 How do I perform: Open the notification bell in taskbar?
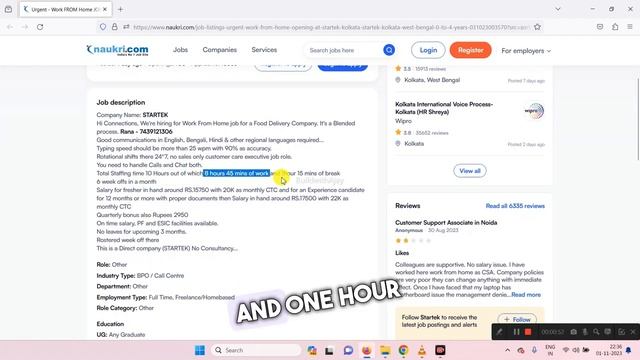pos(629,350)
